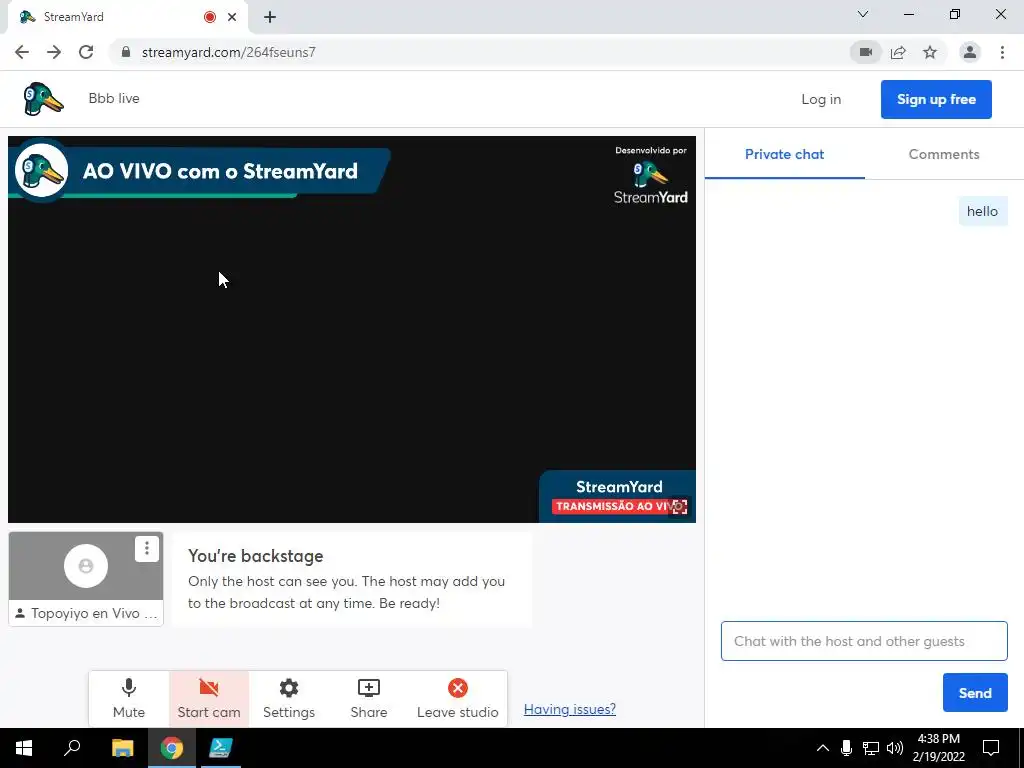This screenshot has height=768, width=1024.
Task: Open network status in tray
Action: click(x=871, y=748)
